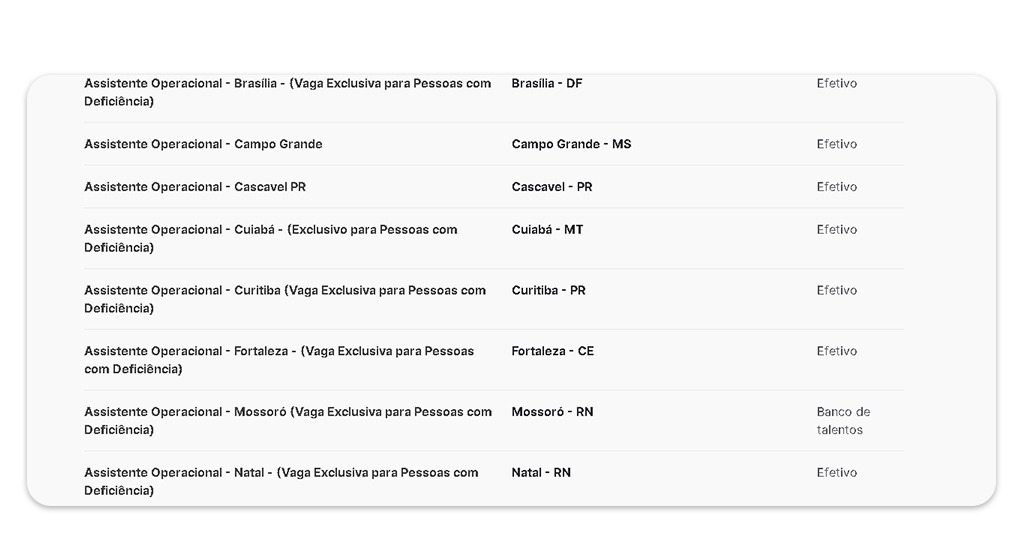This screenshot has width=1024, height=536.
Task: Click the Cuiabá - MT location text
Action: [x=547, y=230]
